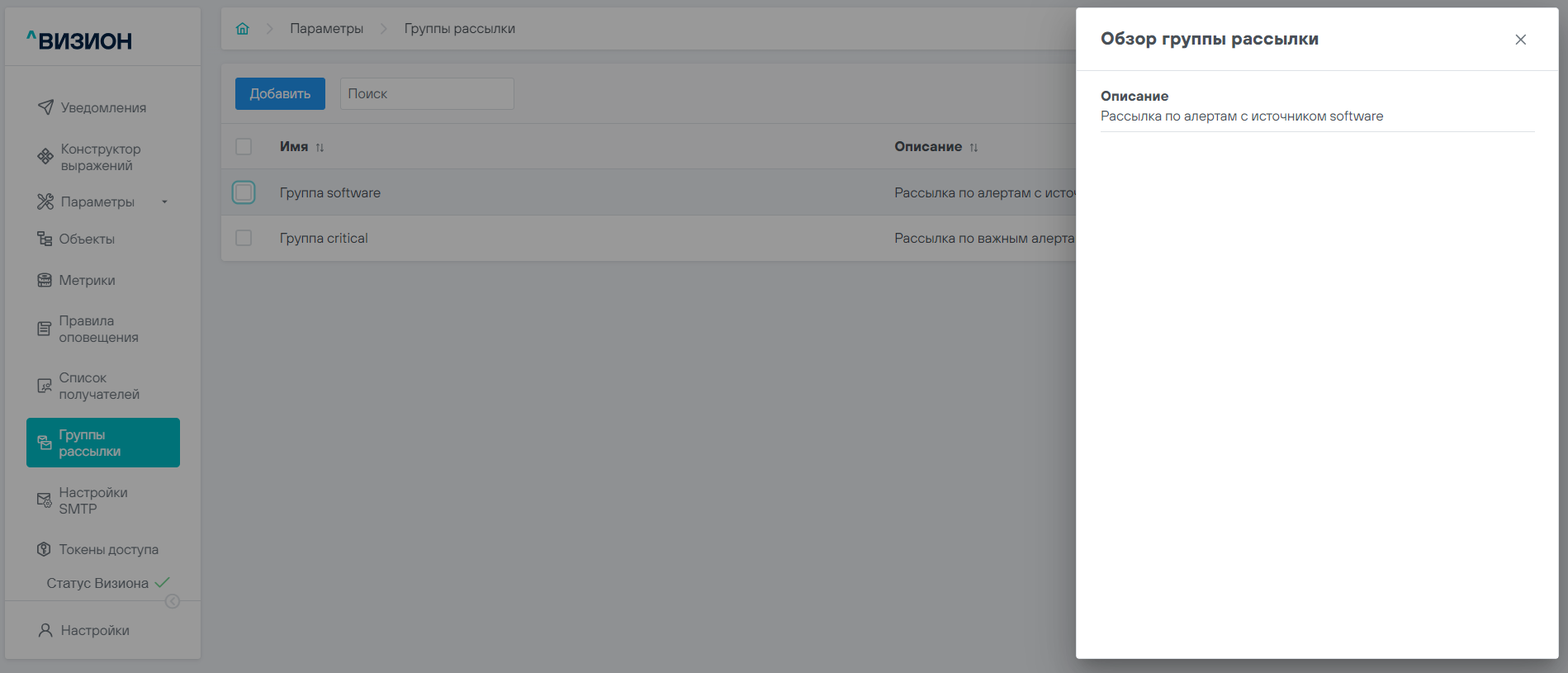Click the Статус Визиона label
Image resolution: width=1568 pixels, height=673 pixels.
tap(97, 583)
